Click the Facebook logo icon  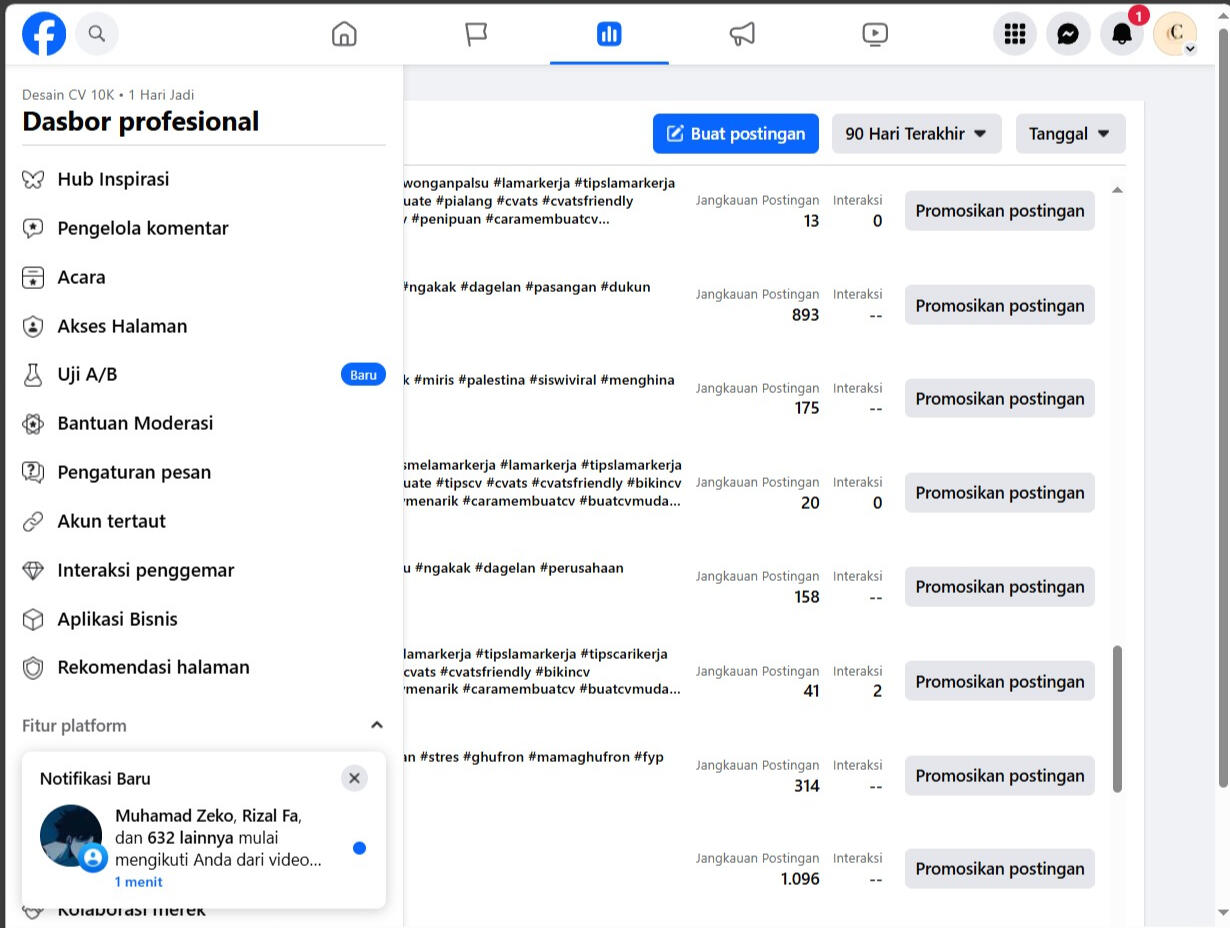[x=44, y=34]
